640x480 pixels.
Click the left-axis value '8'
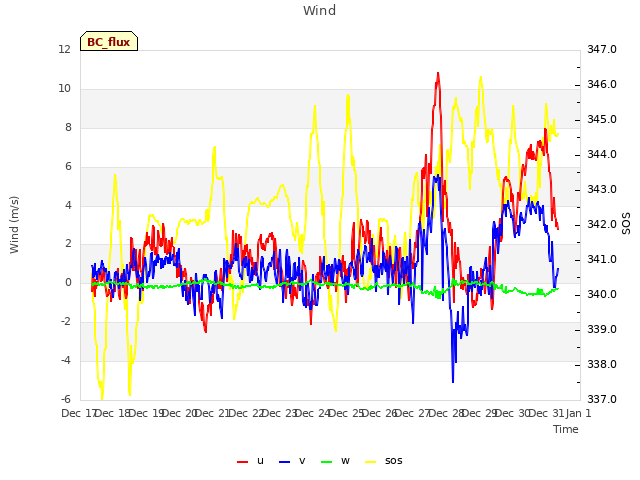[x=68, y=128]
